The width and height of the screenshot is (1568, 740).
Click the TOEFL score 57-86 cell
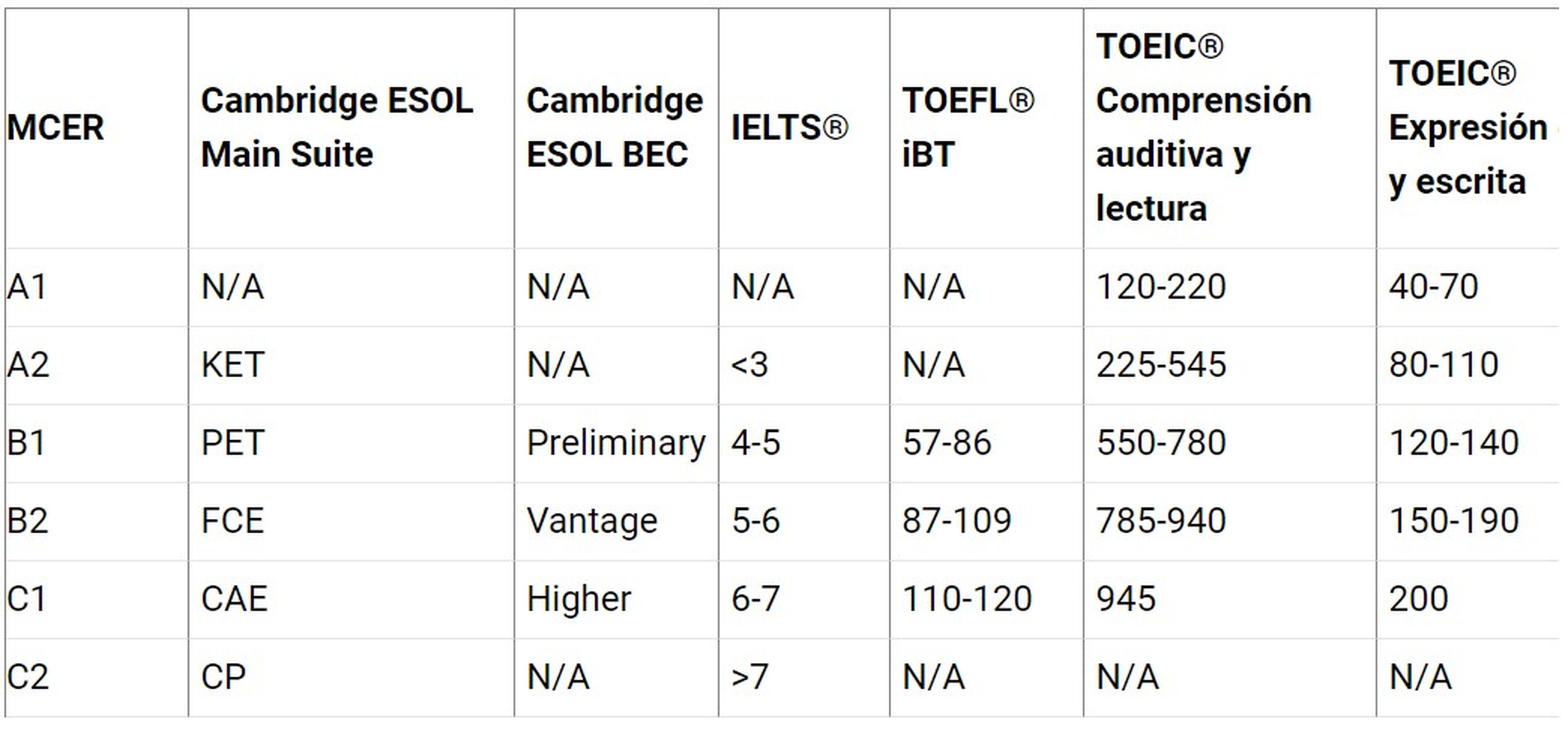point(947,443)
